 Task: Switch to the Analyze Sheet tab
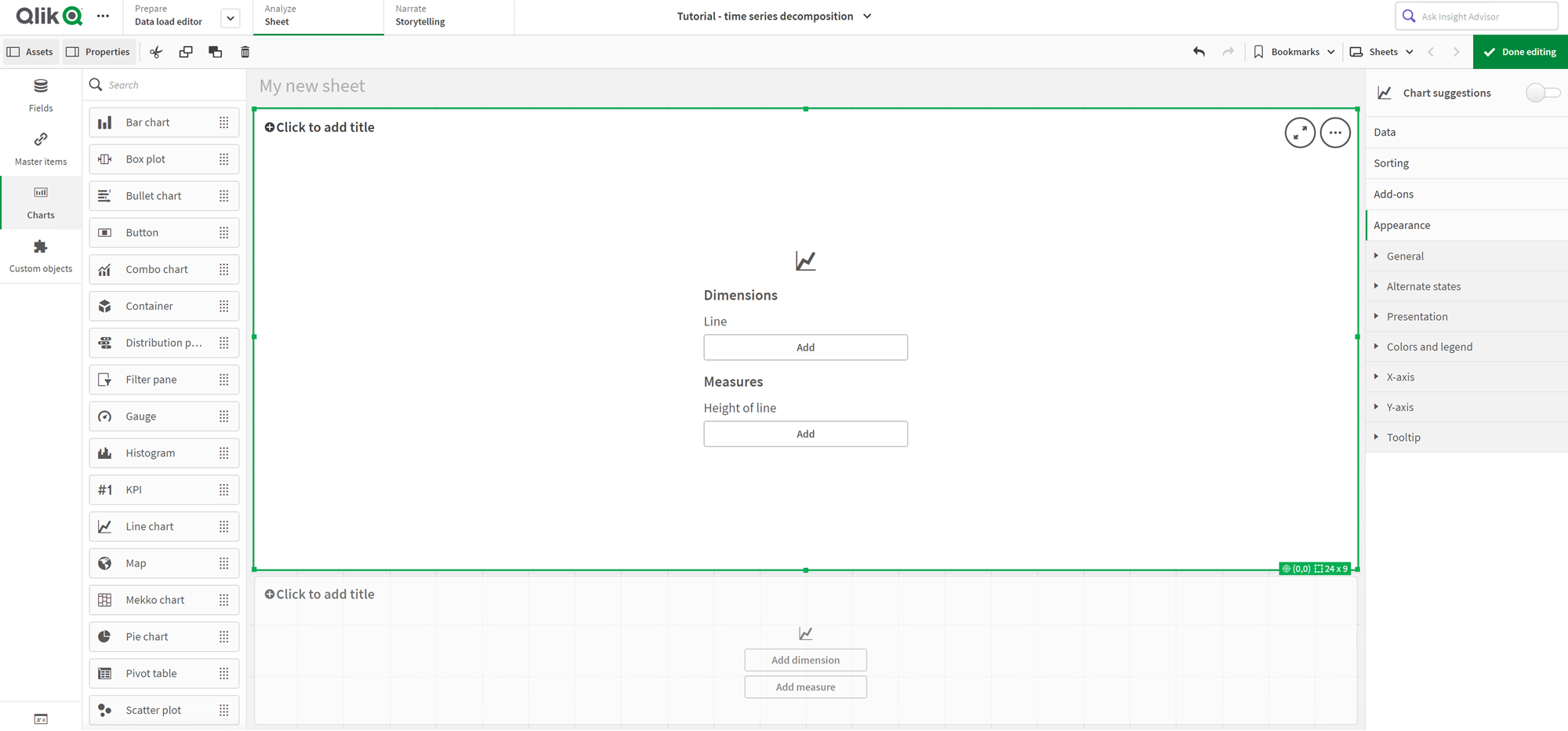pyautogui.click(x=318, y=16)
